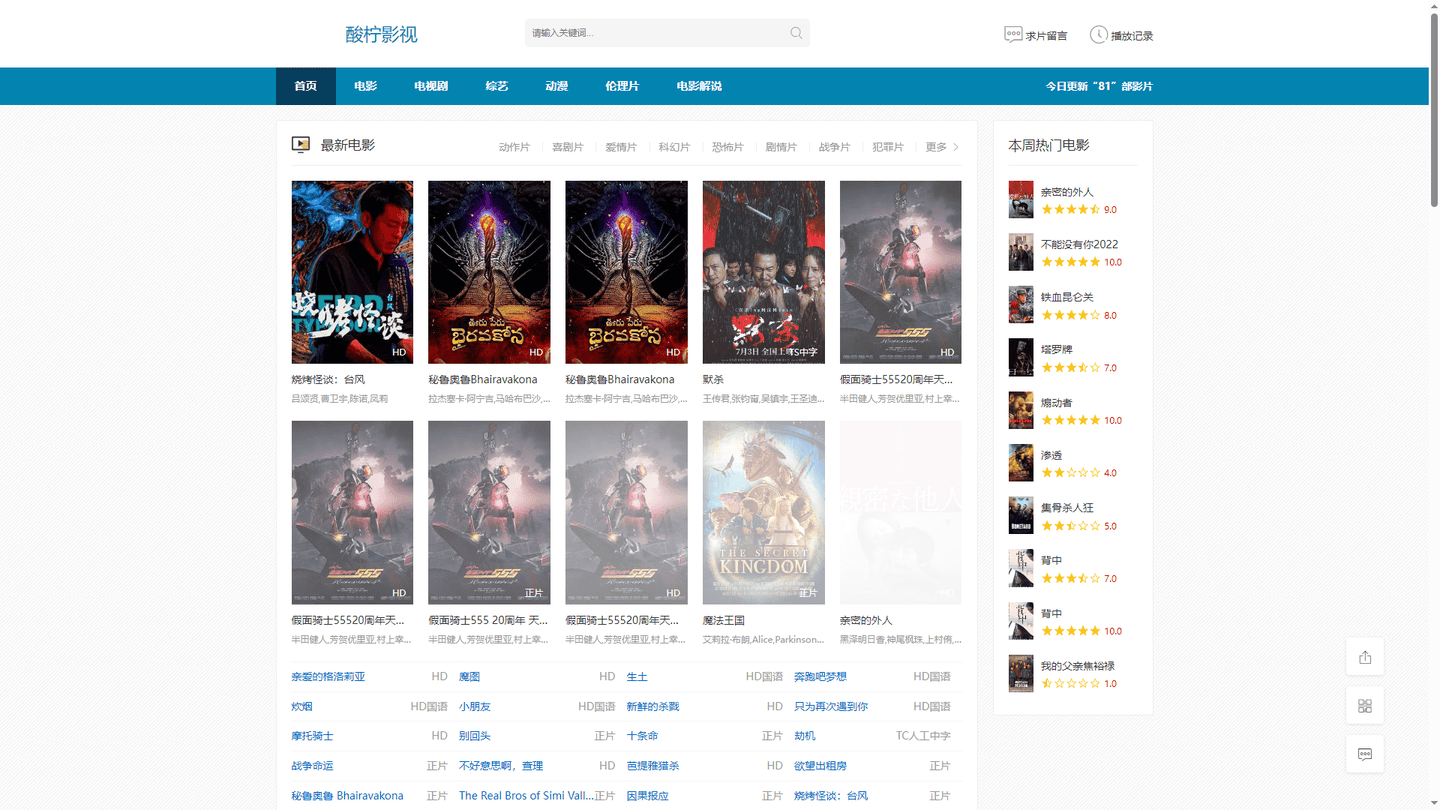Image resolution: width=1440 pixels, height=810 pixels.
Task: Click the 最新电影 section video icon
Action: (x=301, y=145)
